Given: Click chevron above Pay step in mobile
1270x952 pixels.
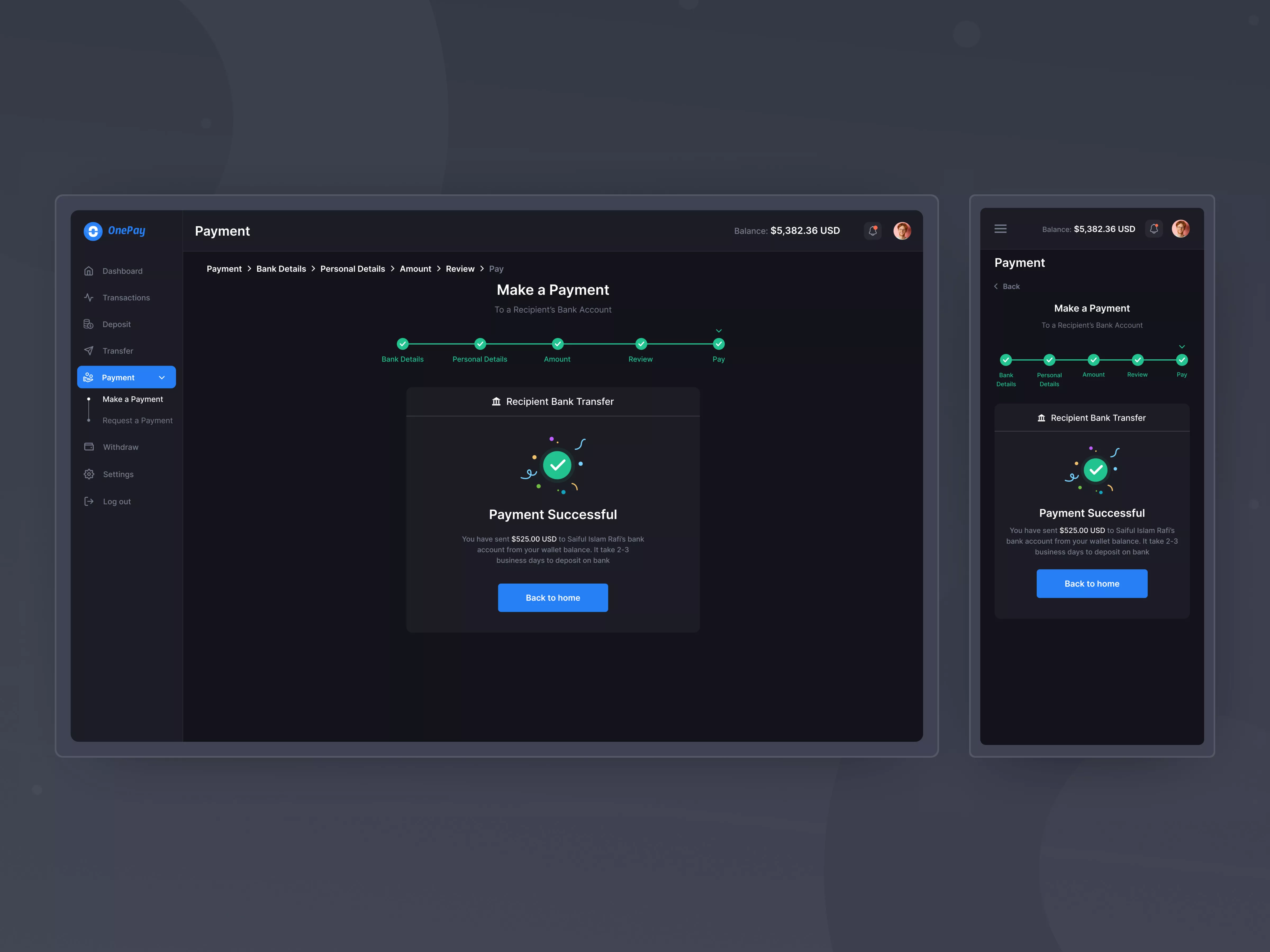Looking at the screenshot, I should tap(1182, 347).
